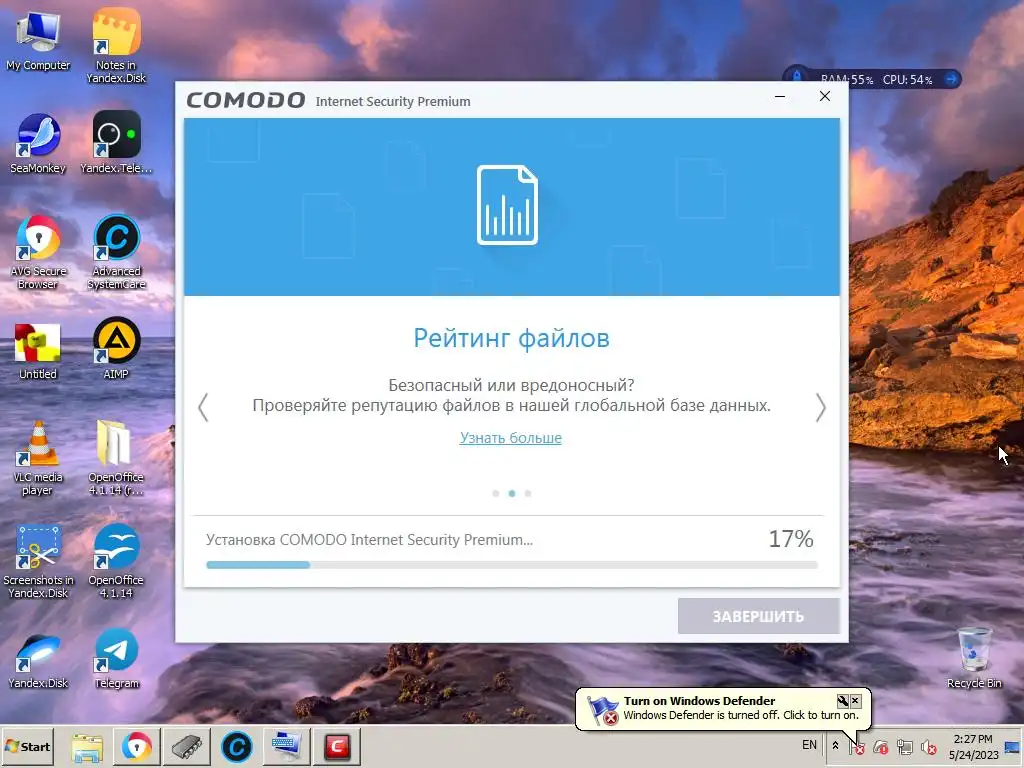Switch to the Comodo installer taskbar button
Viewport: 1024px width, 768px height.
click(336, 746)
